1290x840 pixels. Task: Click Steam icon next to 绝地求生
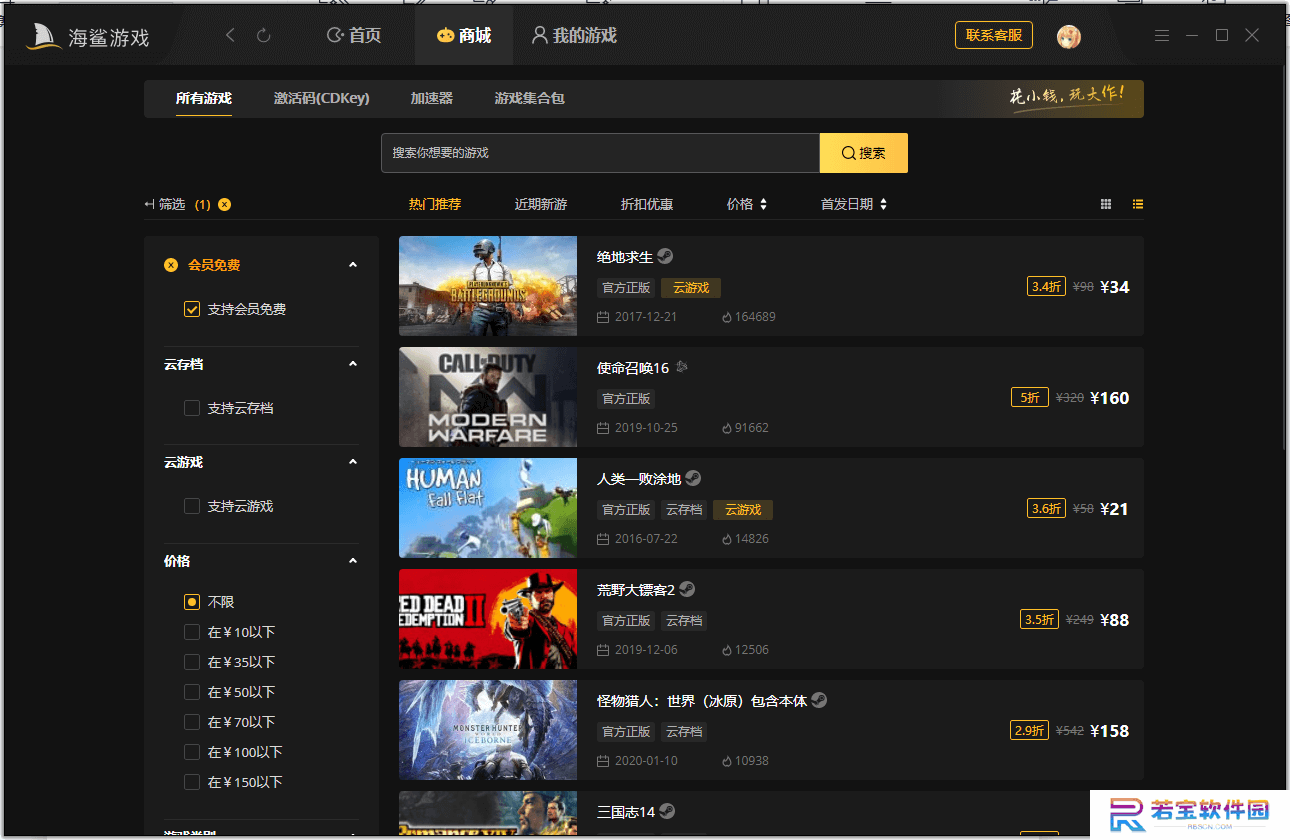(x=665, y=256)
